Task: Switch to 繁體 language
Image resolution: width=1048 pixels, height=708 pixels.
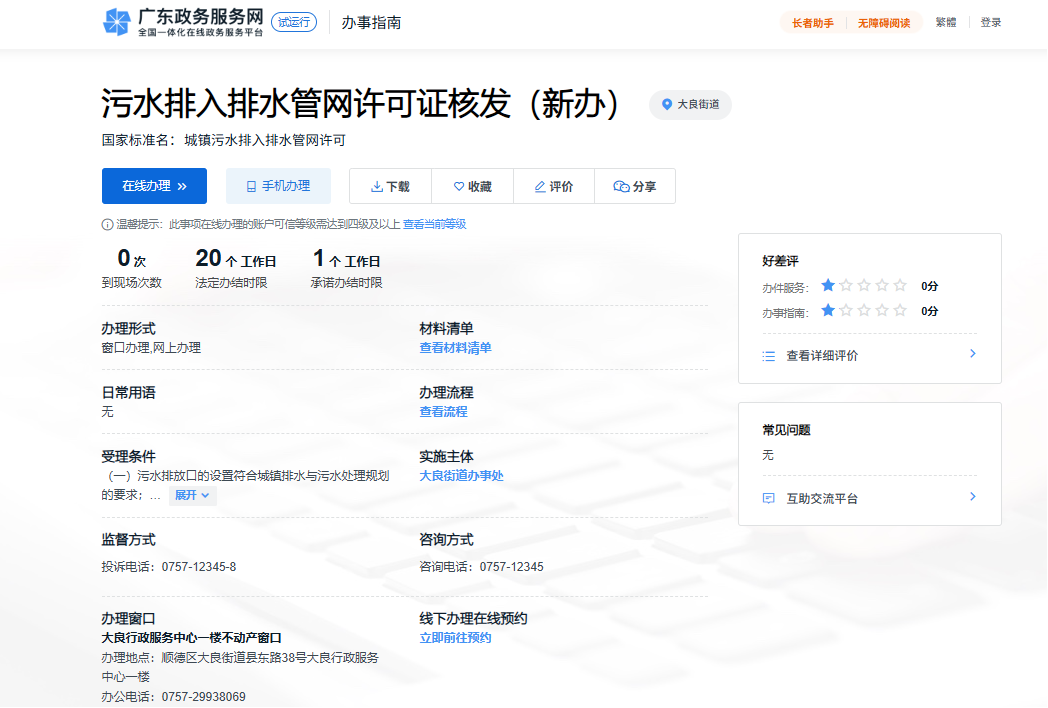Action: pos(945,22)
